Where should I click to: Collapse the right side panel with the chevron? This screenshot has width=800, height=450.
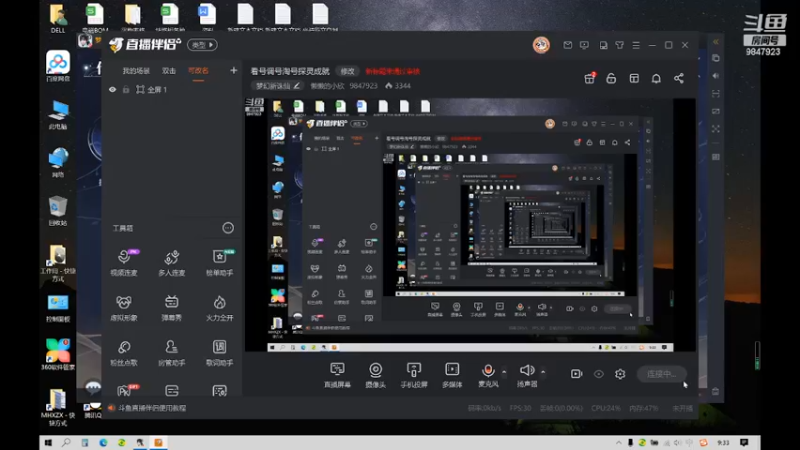(716, 41)
